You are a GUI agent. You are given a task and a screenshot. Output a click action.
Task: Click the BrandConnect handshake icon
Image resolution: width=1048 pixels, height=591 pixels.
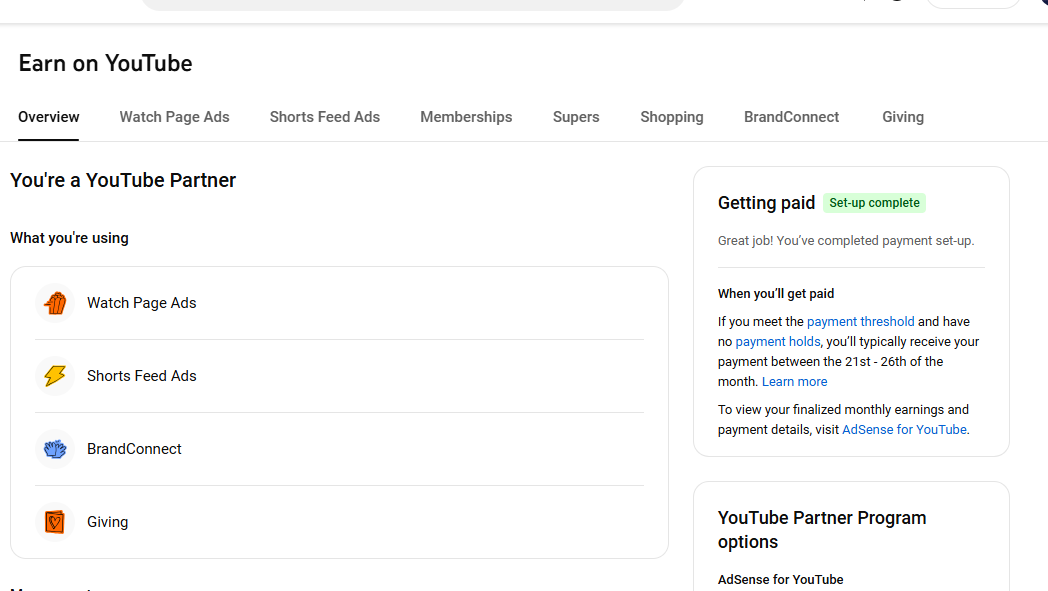point(55,449)
